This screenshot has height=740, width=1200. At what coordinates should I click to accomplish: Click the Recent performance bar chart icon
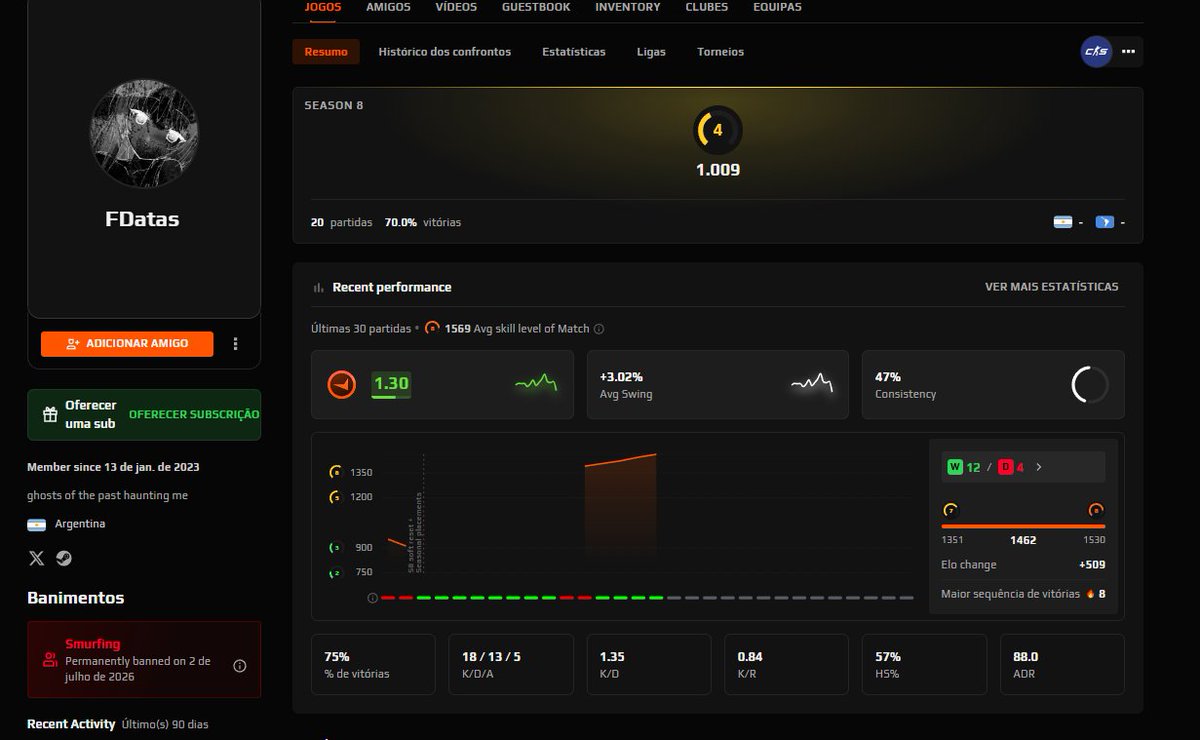(x=319, y=287)
